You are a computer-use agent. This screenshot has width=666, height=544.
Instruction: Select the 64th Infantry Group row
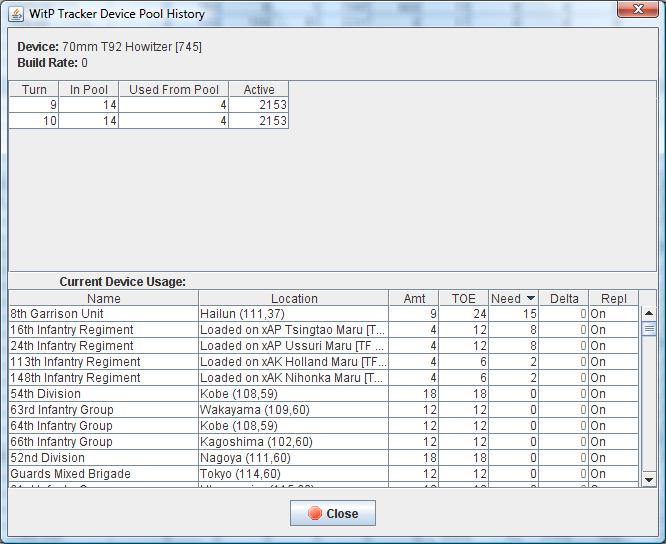click(x=324, y=426)
